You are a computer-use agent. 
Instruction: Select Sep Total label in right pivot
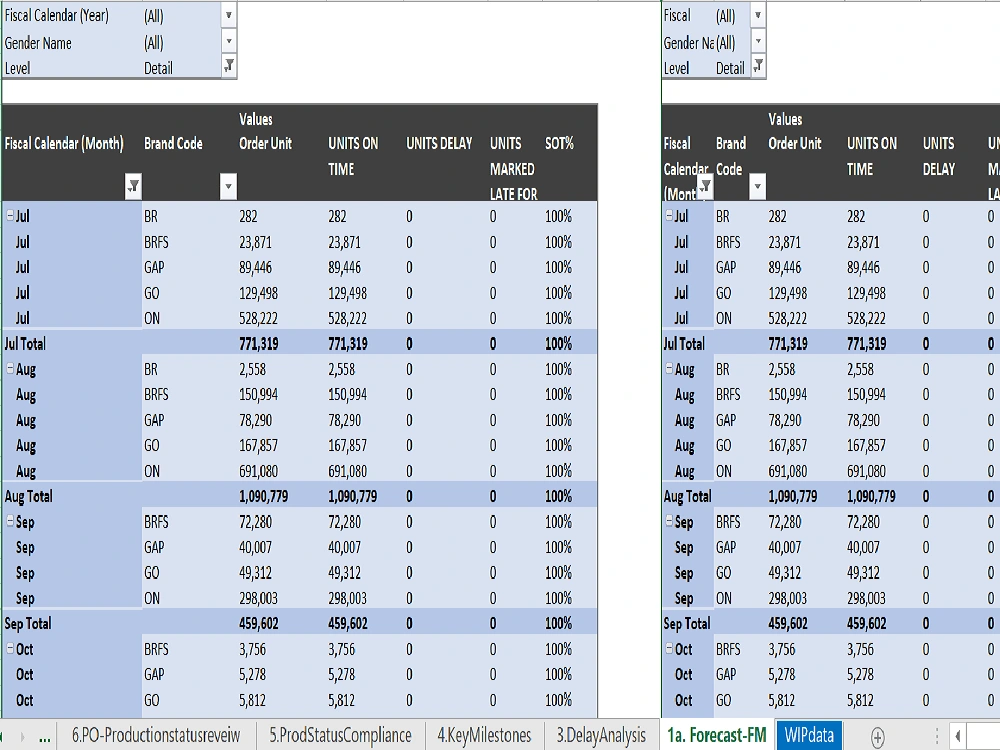(x=687, y=624)
